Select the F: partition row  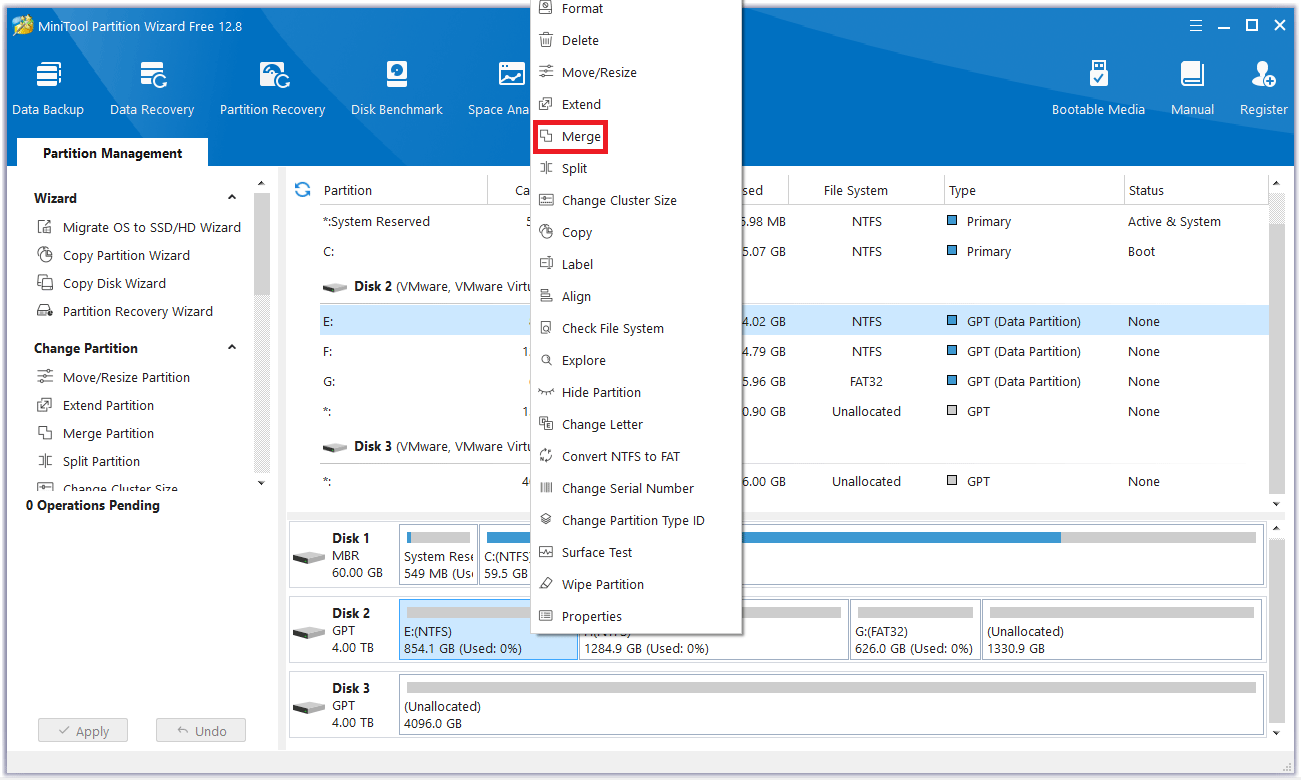pyautogui.click(x=794, y=351)
